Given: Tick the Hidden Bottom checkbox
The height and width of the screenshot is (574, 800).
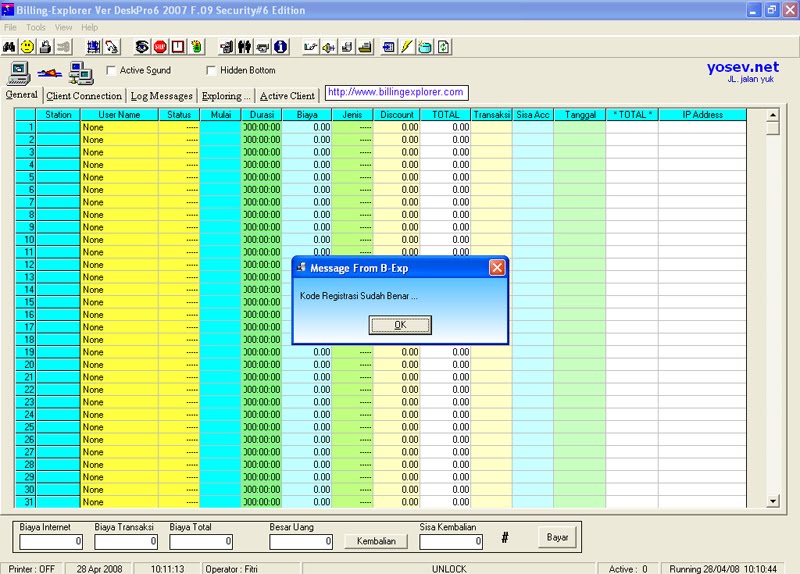Looking at the screenshot, I should point(211,70).
